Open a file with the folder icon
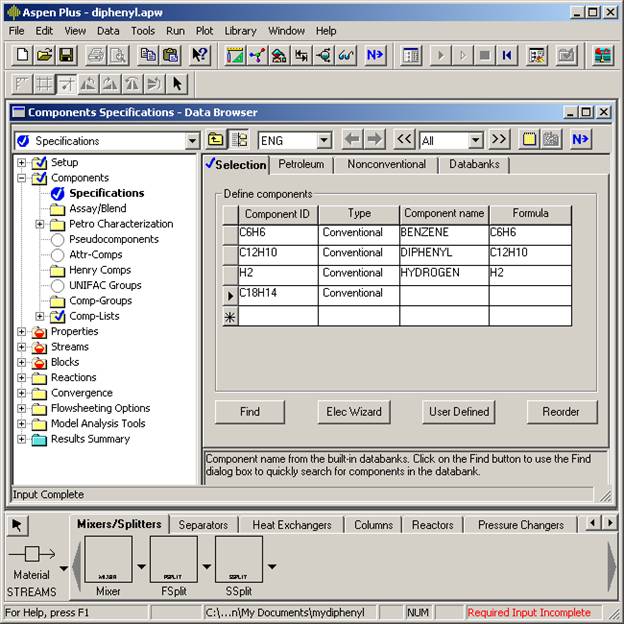Viewport: 624px width, 624px height. pos(44,55)
